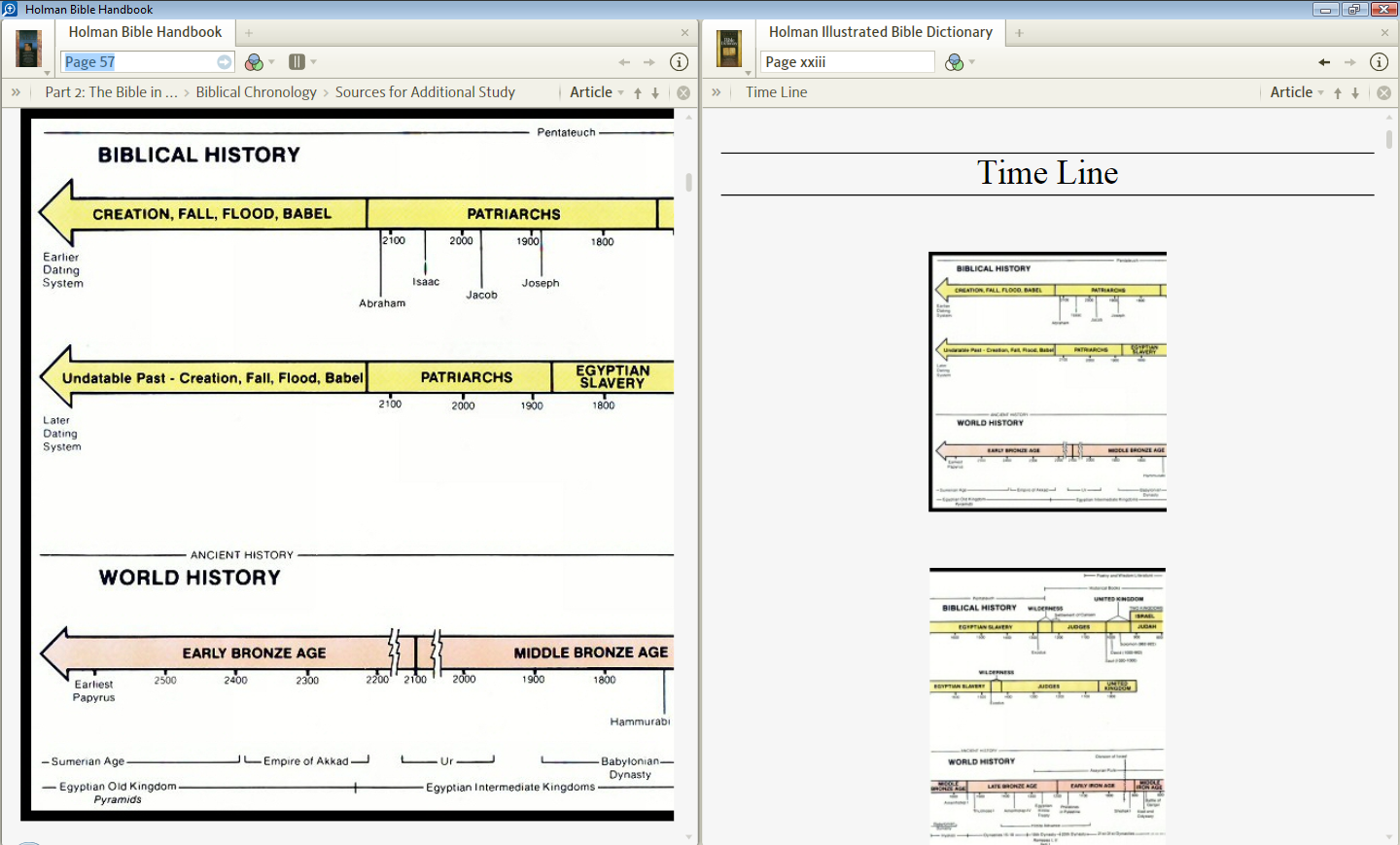The height and width of the screenshot is (845, 1400).
Task: Select the 'Sources for Additional Study' breadcrumb
Action: [425, 92]
